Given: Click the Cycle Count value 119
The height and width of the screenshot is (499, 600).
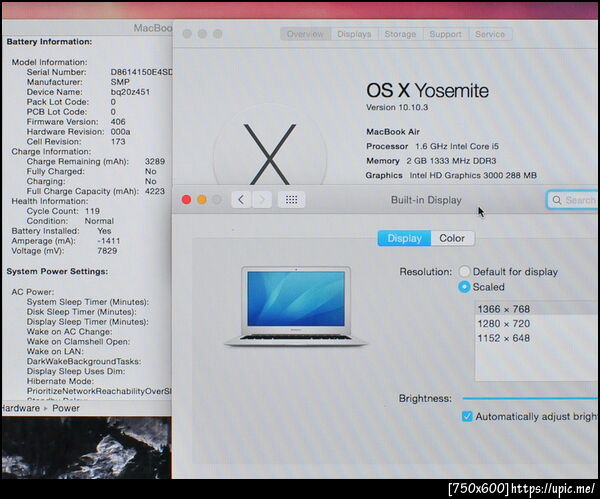Looking at the screenshot, I should [x=92, y=211].
